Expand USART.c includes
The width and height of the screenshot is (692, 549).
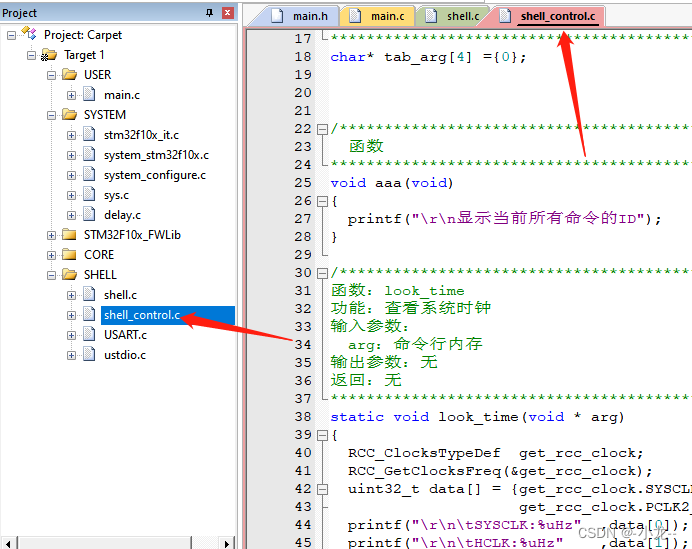[x=71, y=335]
